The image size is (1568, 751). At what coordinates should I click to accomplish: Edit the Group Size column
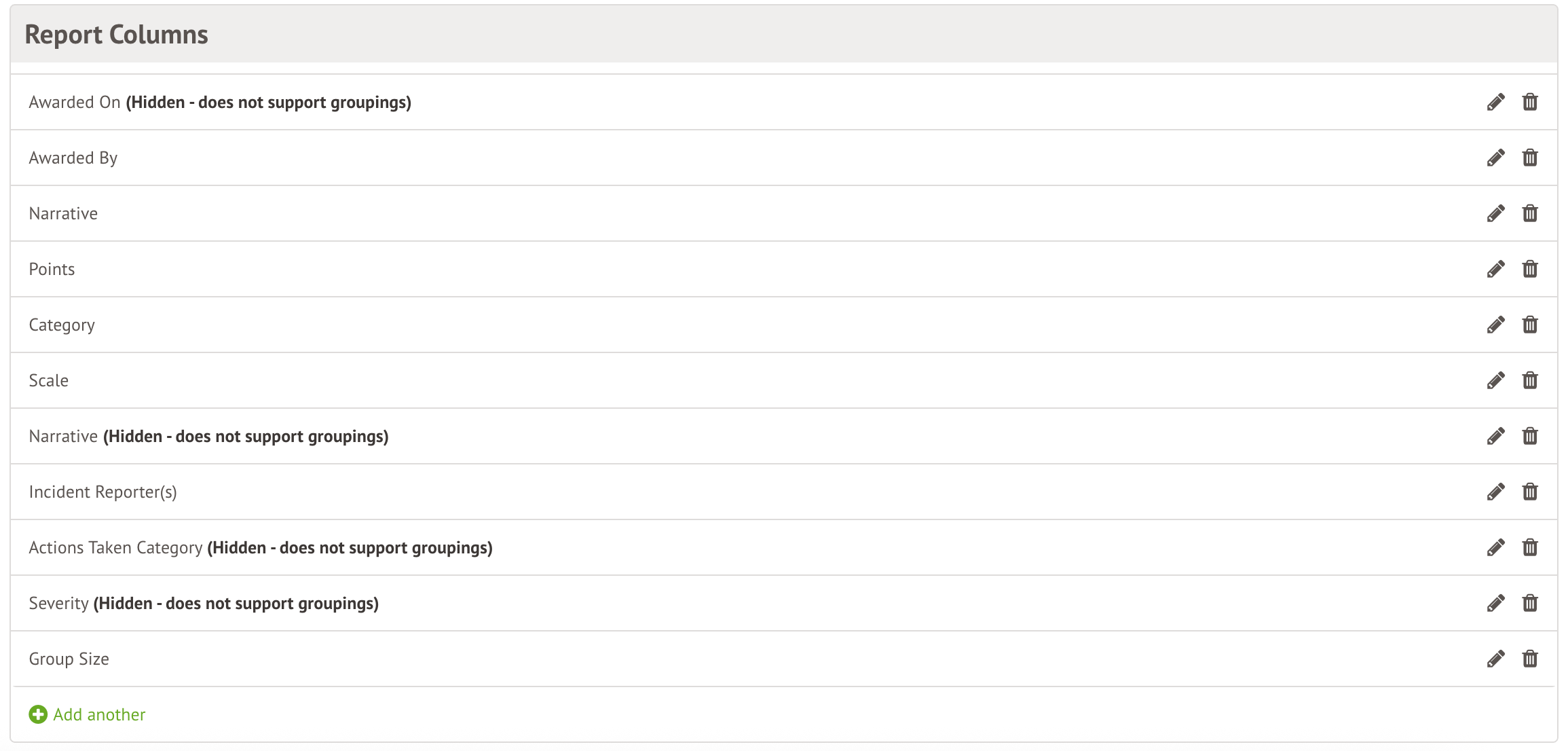tap(1495, 659)
